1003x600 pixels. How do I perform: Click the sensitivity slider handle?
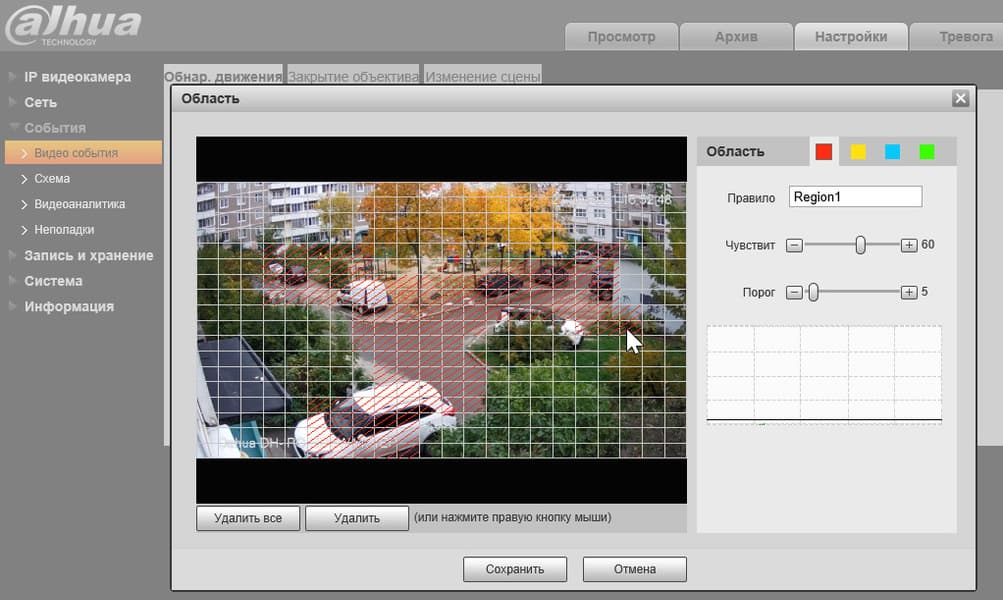click(860, 245)
